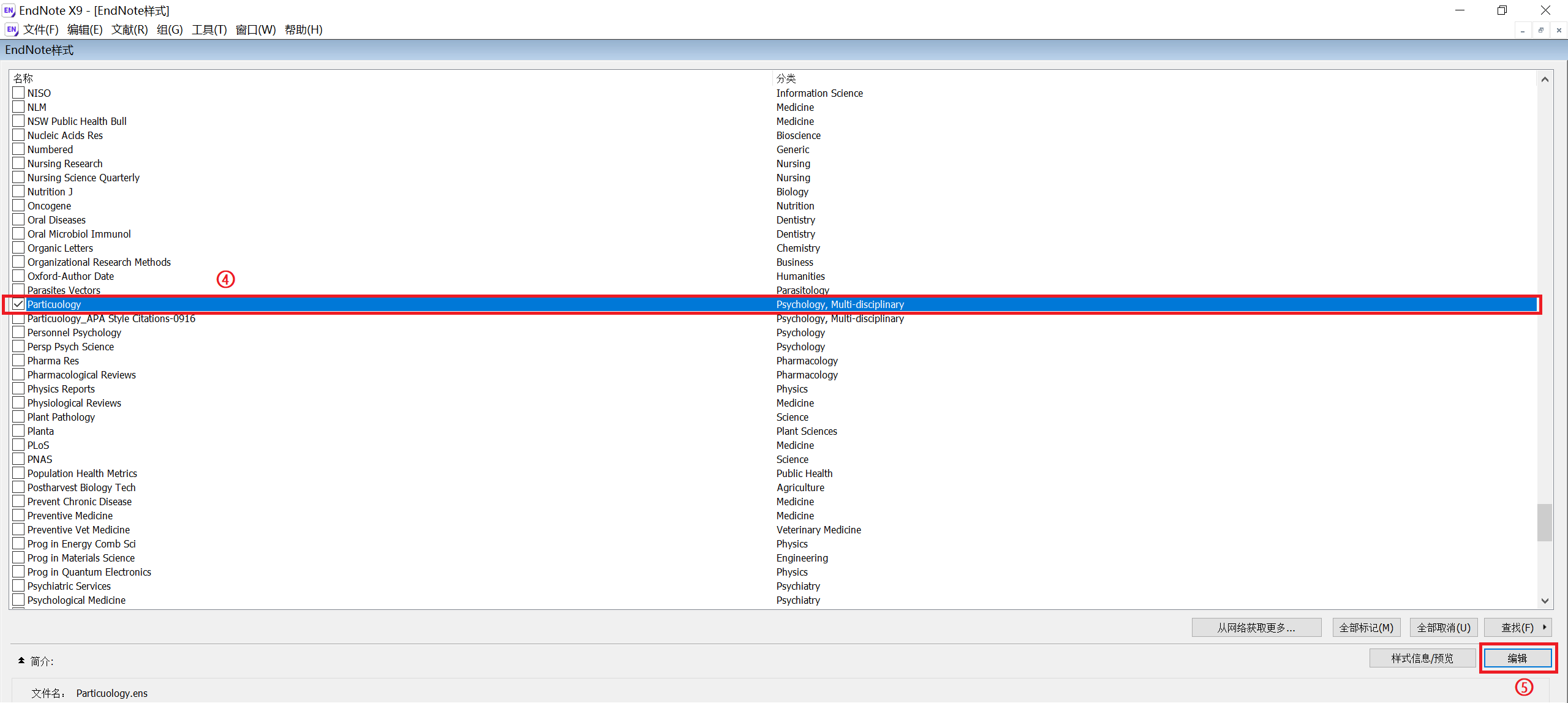Image resolution: width=1568 pixels, height=703 pixels.
Task: Enable the Nursing Research checkbox
Action: [x=18, y=163]
